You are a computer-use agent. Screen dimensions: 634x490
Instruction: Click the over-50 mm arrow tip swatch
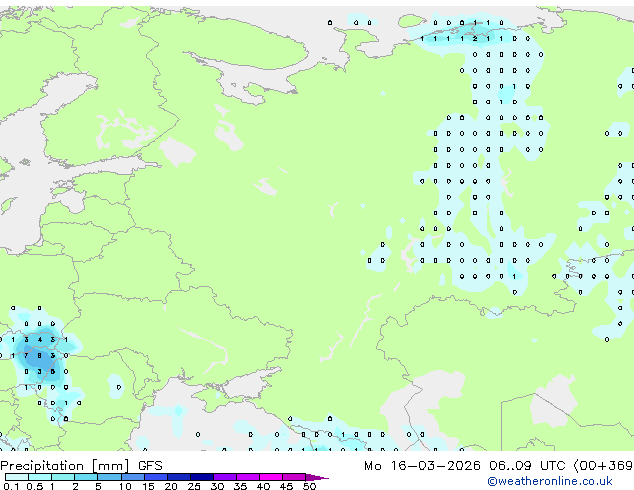[x=317, y=477]
